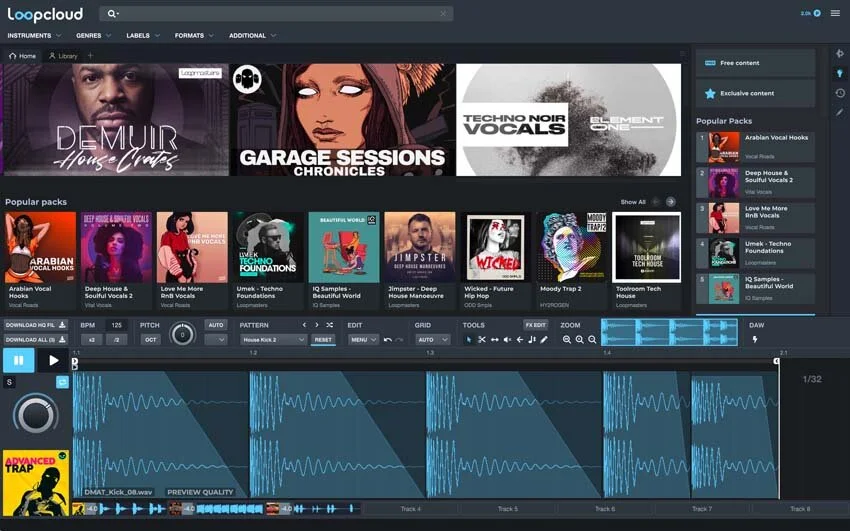This screenshot has height=531, width=850.
Task: Click the lightbulb sidebar icon
Action: 840,73
